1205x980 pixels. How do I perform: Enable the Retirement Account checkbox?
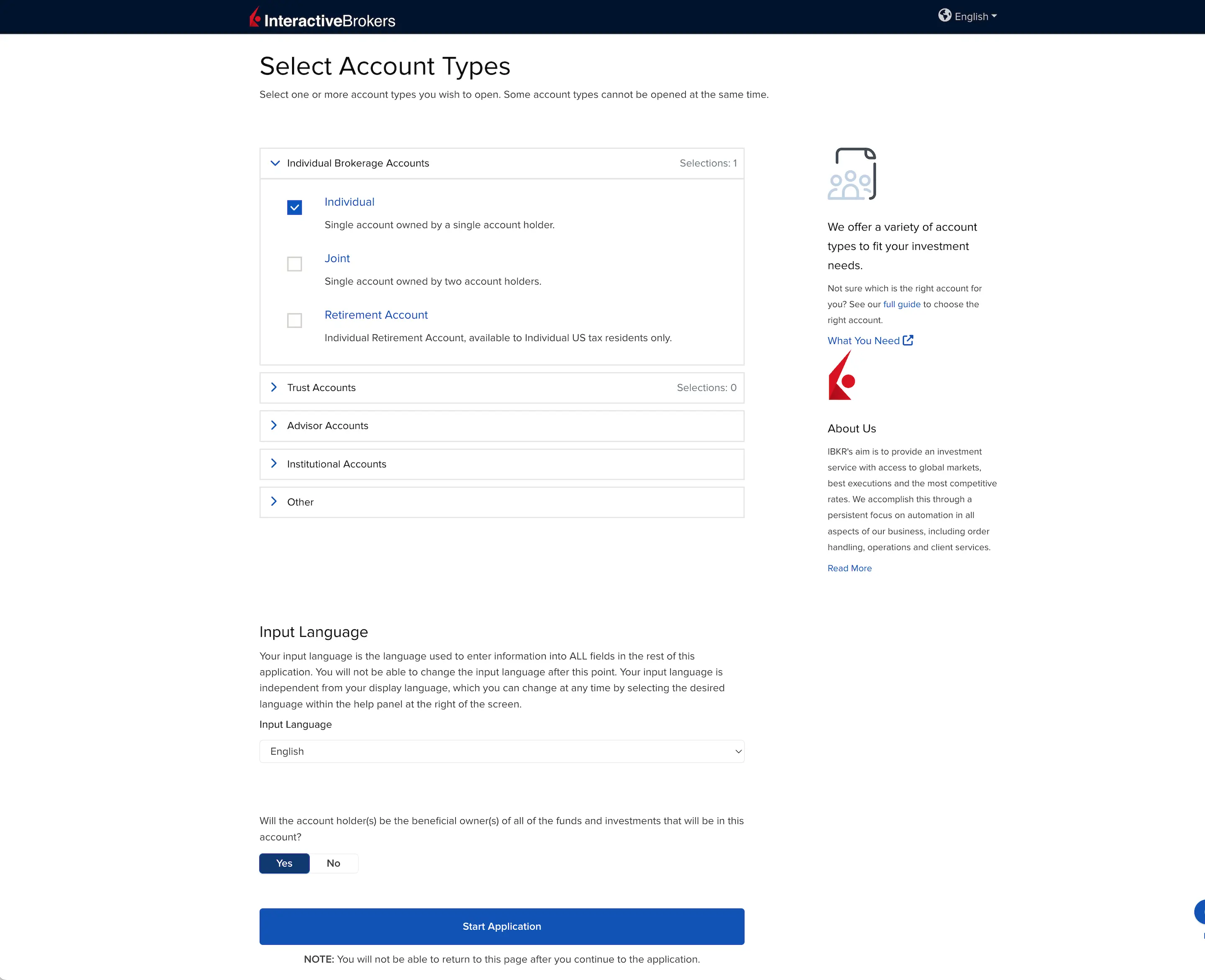[x=294, y=321]
